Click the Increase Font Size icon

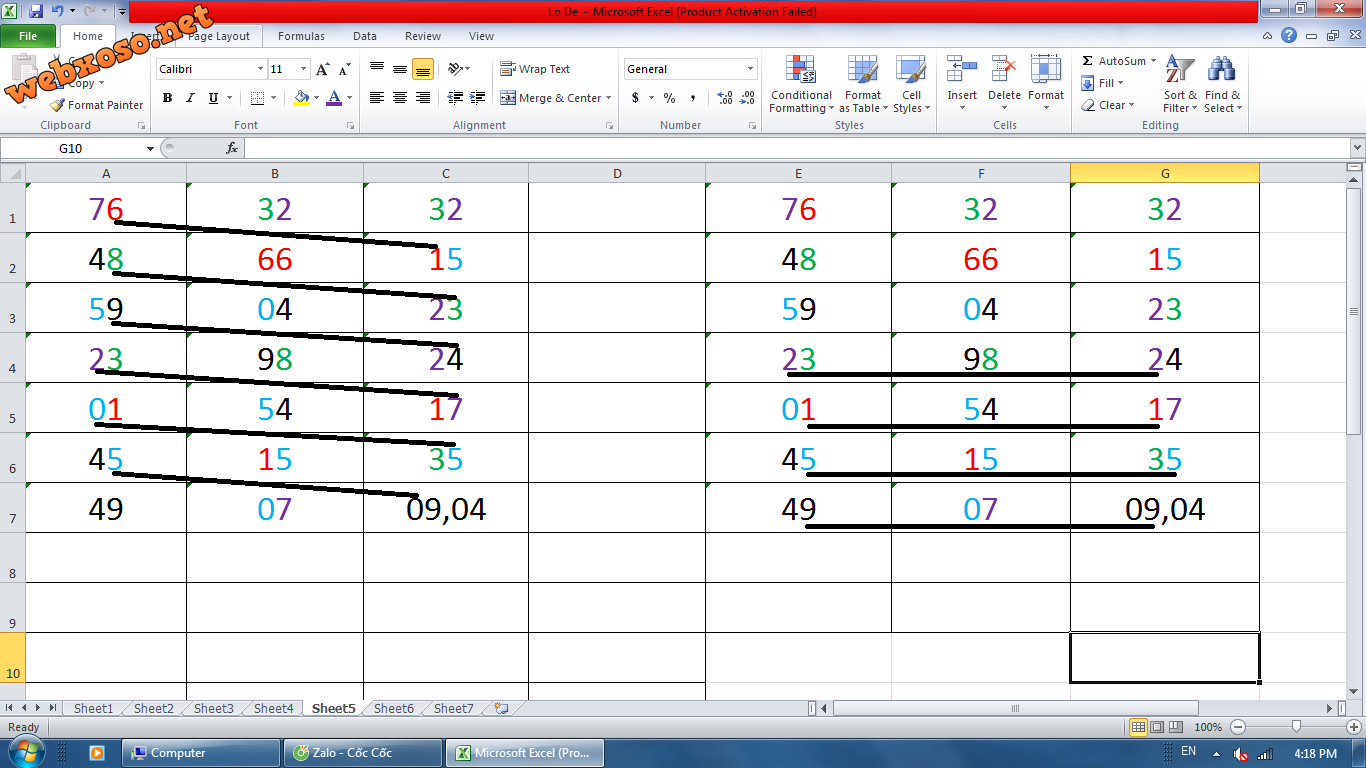[322, 69]
